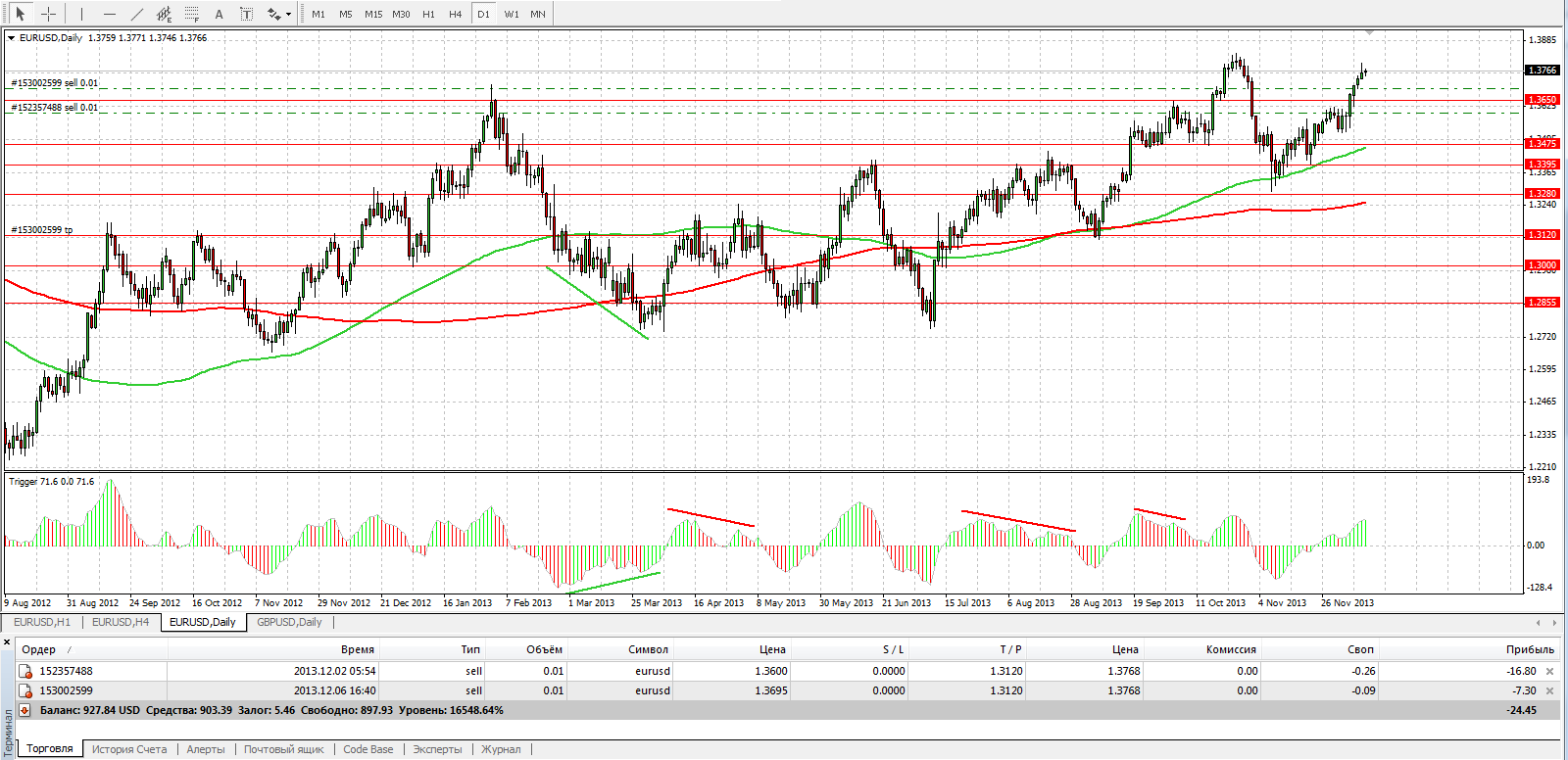Enable the M15 timeframe button
Image resolution: width=1568 pixels, height=760 pixels.
click(373, 14)
